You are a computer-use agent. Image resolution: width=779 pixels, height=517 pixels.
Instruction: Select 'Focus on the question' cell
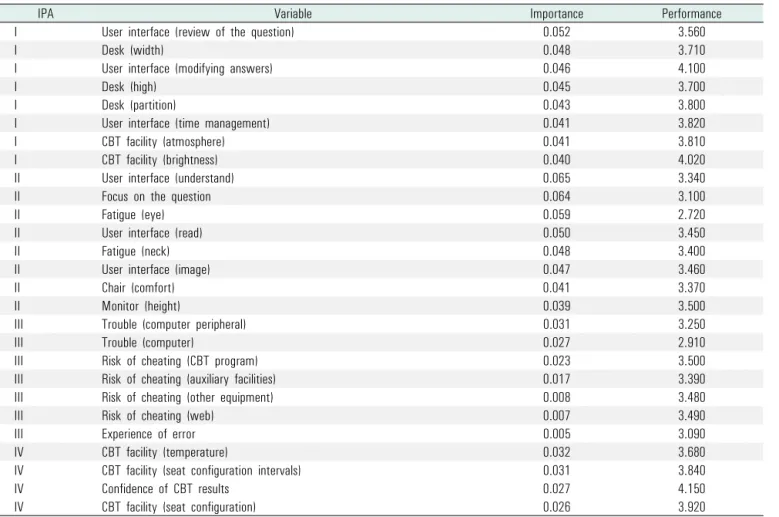(x=156, y=197)
